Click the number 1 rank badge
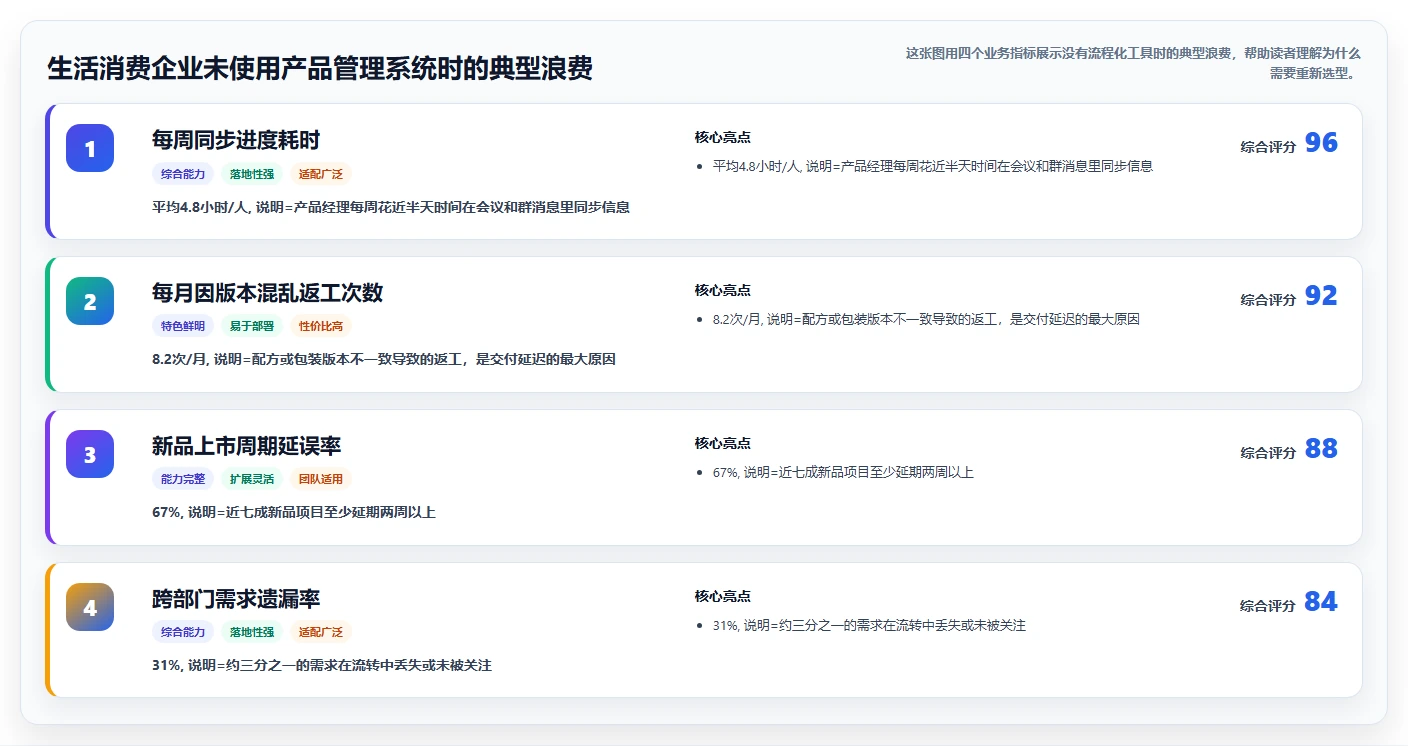This screenshot has height=746, width=1408. point(90,148)
